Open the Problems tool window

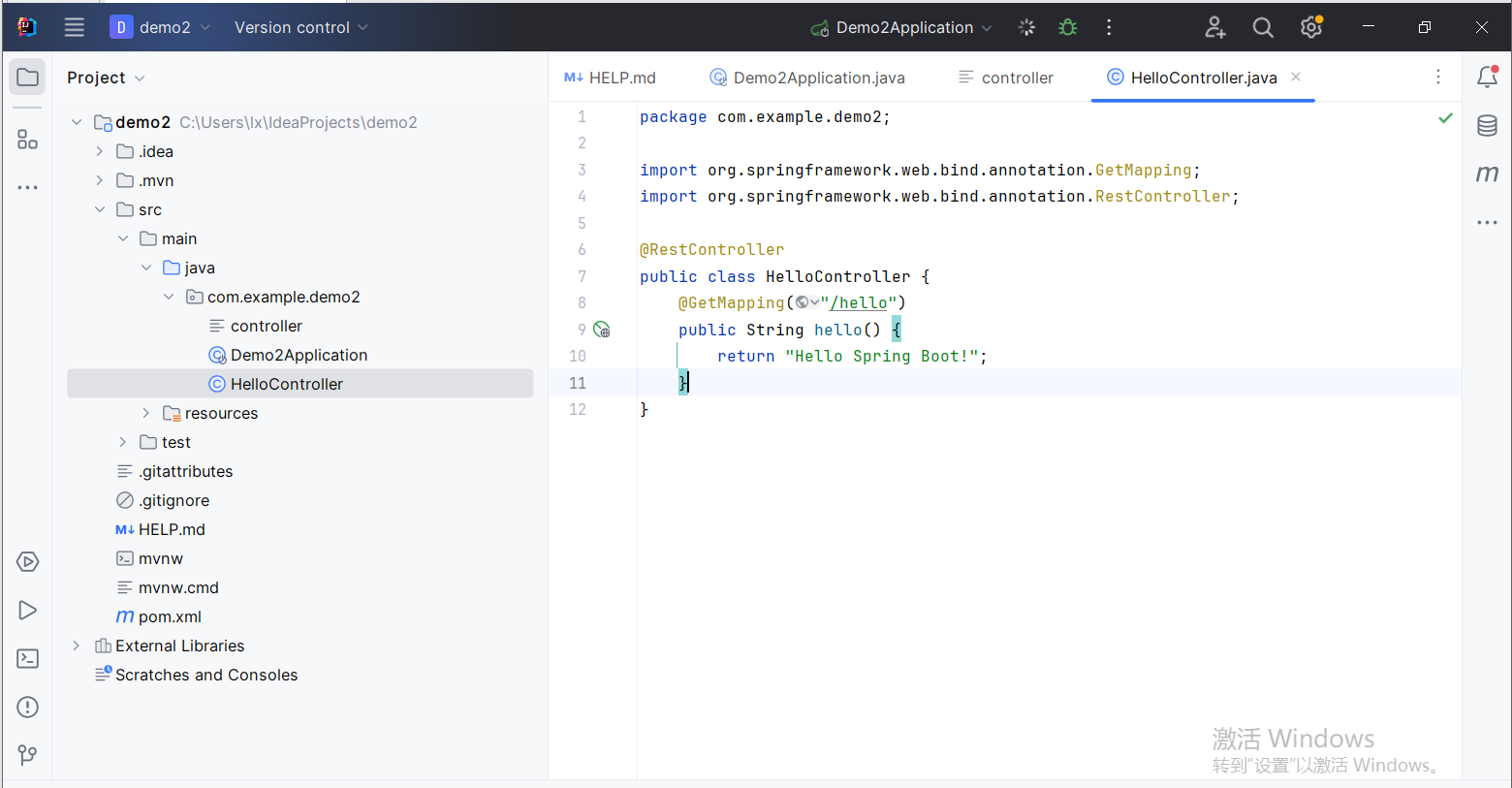pyautogui.click(x=27, y=708)
